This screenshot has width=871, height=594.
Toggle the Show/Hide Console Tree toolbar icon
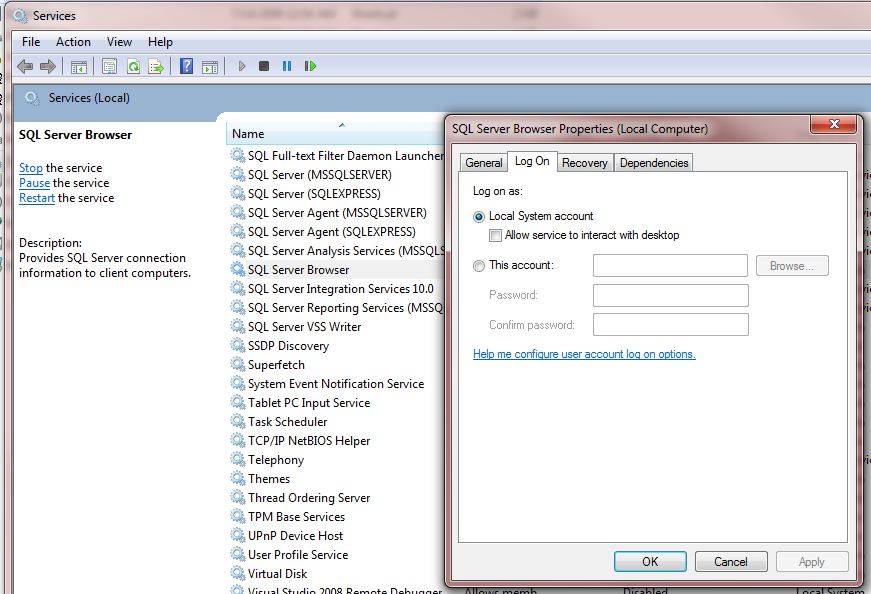coord(79,67)
